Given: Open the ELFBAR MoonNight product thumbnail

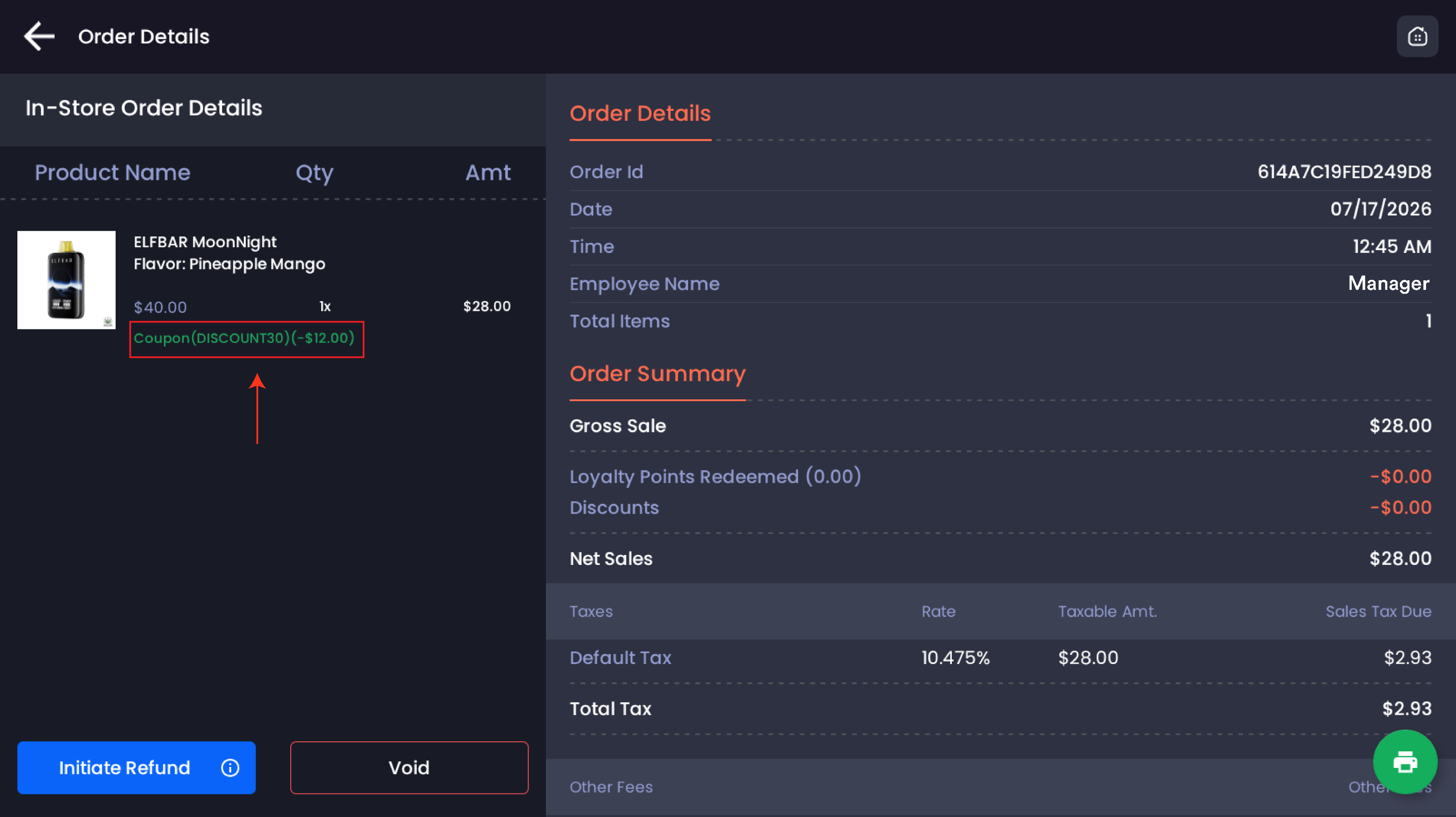Looking at the screenshot, I should tap(66, 280).
